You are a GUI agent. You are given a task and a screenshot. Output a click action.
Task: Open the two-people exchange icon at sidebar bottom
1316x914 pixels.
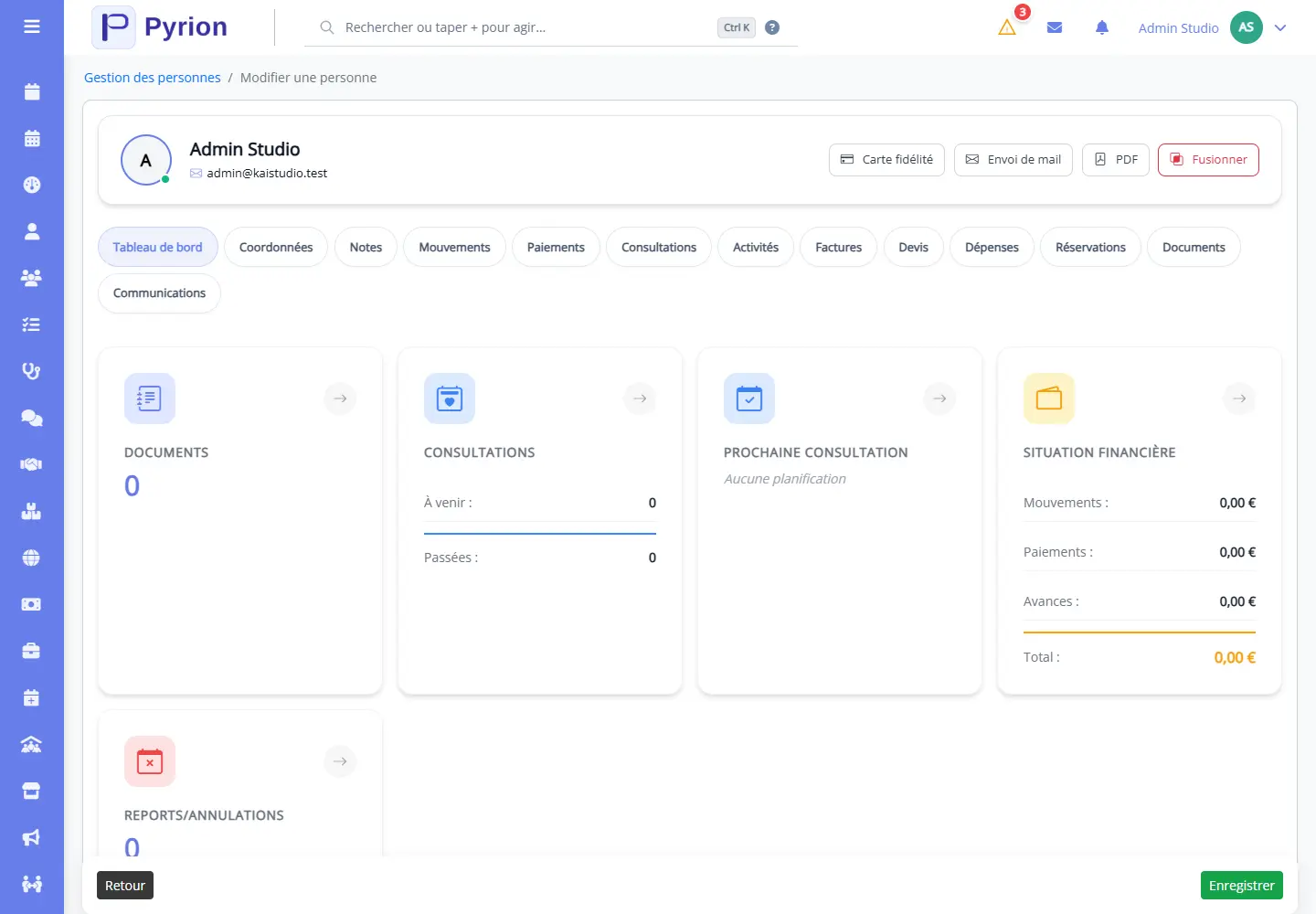[32, 885]
